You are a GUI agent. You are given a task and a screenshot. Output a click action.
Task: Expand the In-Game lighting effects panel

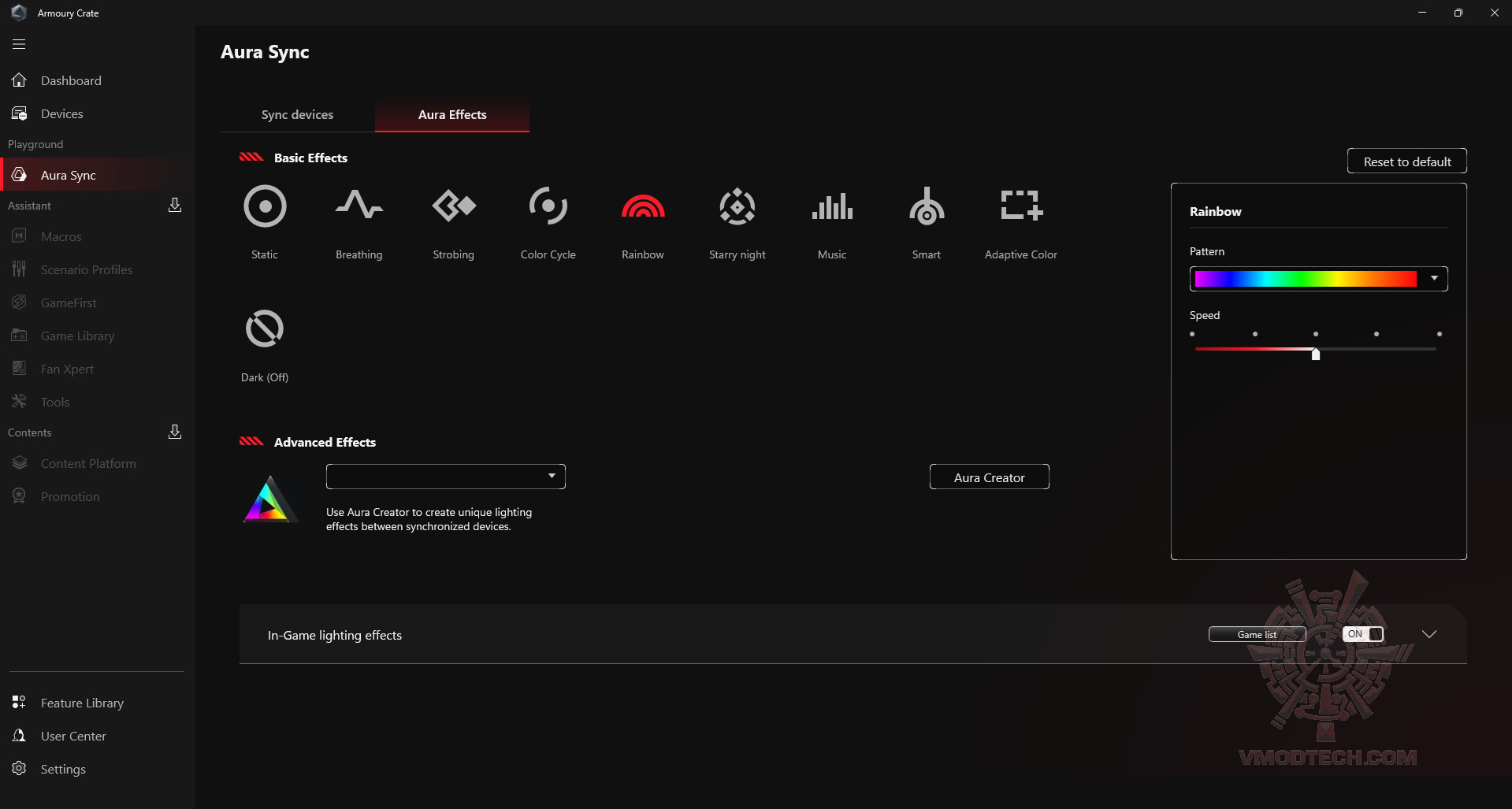coord(1429,633)
